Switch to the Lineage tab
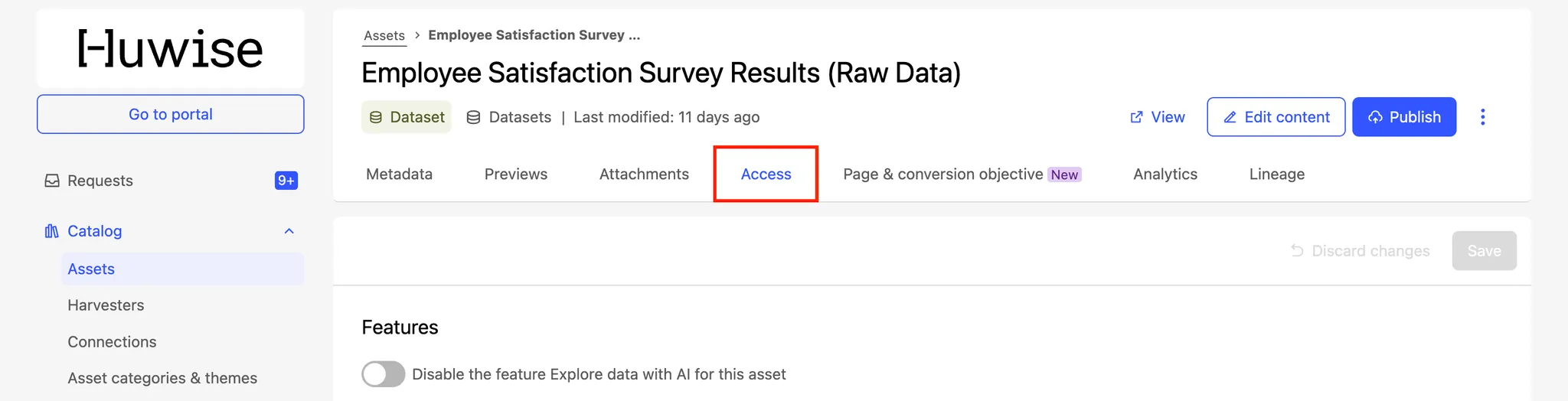Screen dimensions: 1568x401 pyautogui.click(x=1276, y=174)
